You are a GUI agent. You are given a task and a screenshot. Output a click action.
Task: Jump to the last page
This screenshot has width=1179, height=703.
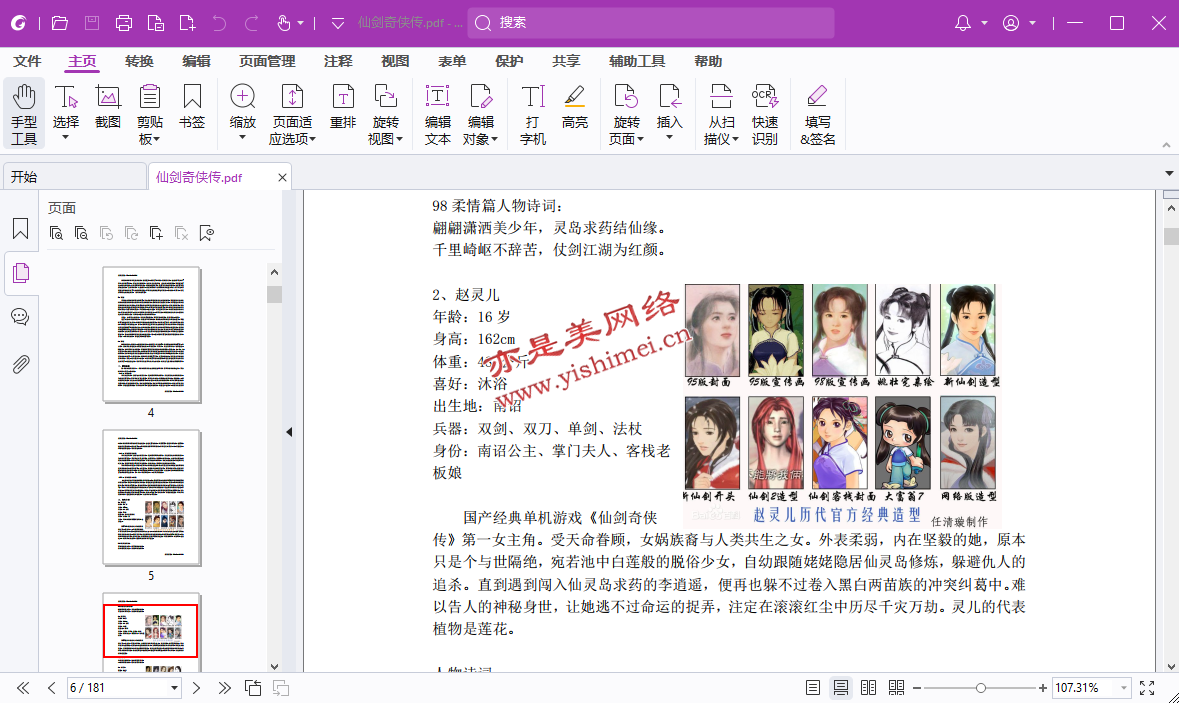(x=224, y=688)
